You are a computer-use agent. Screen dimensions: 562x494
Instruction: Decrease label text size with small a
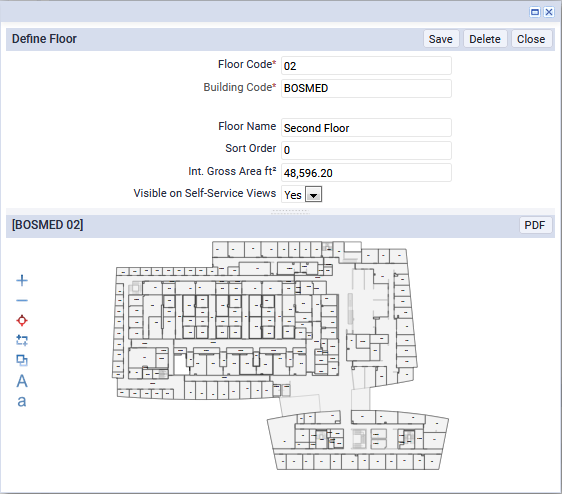[22, 401]
